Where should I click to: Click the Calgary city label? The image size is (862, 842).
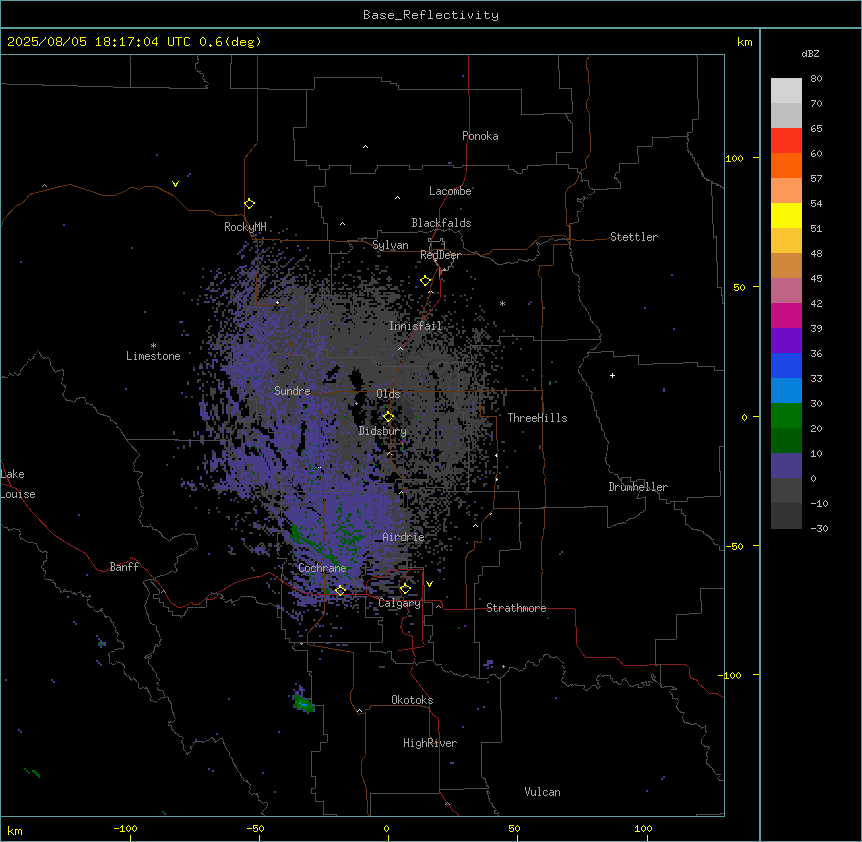[x=399, y=603]
